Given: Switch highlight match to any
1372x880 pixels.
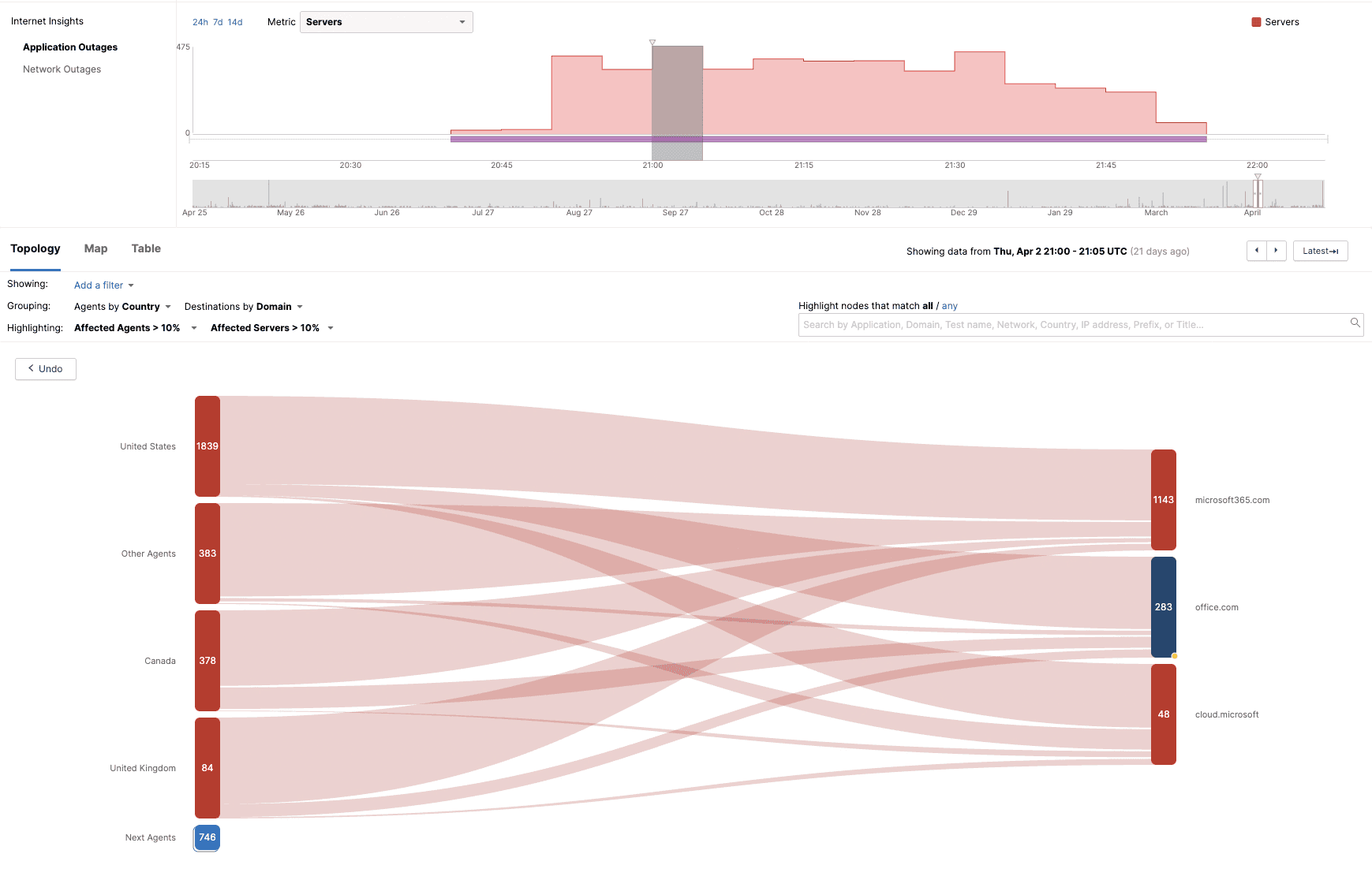Looking at the screenshot, I should pyautogui.click(x=949, y=306).
